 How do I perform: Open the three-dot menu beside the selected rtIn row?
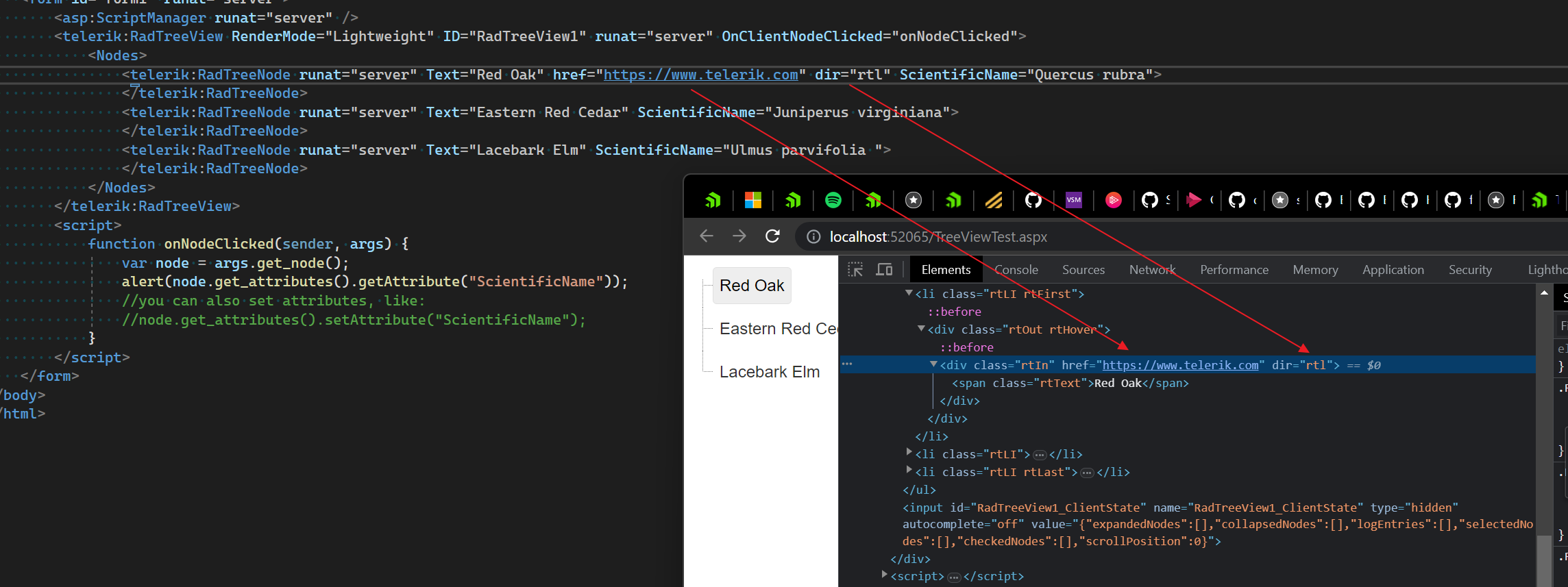pos(847,364)
